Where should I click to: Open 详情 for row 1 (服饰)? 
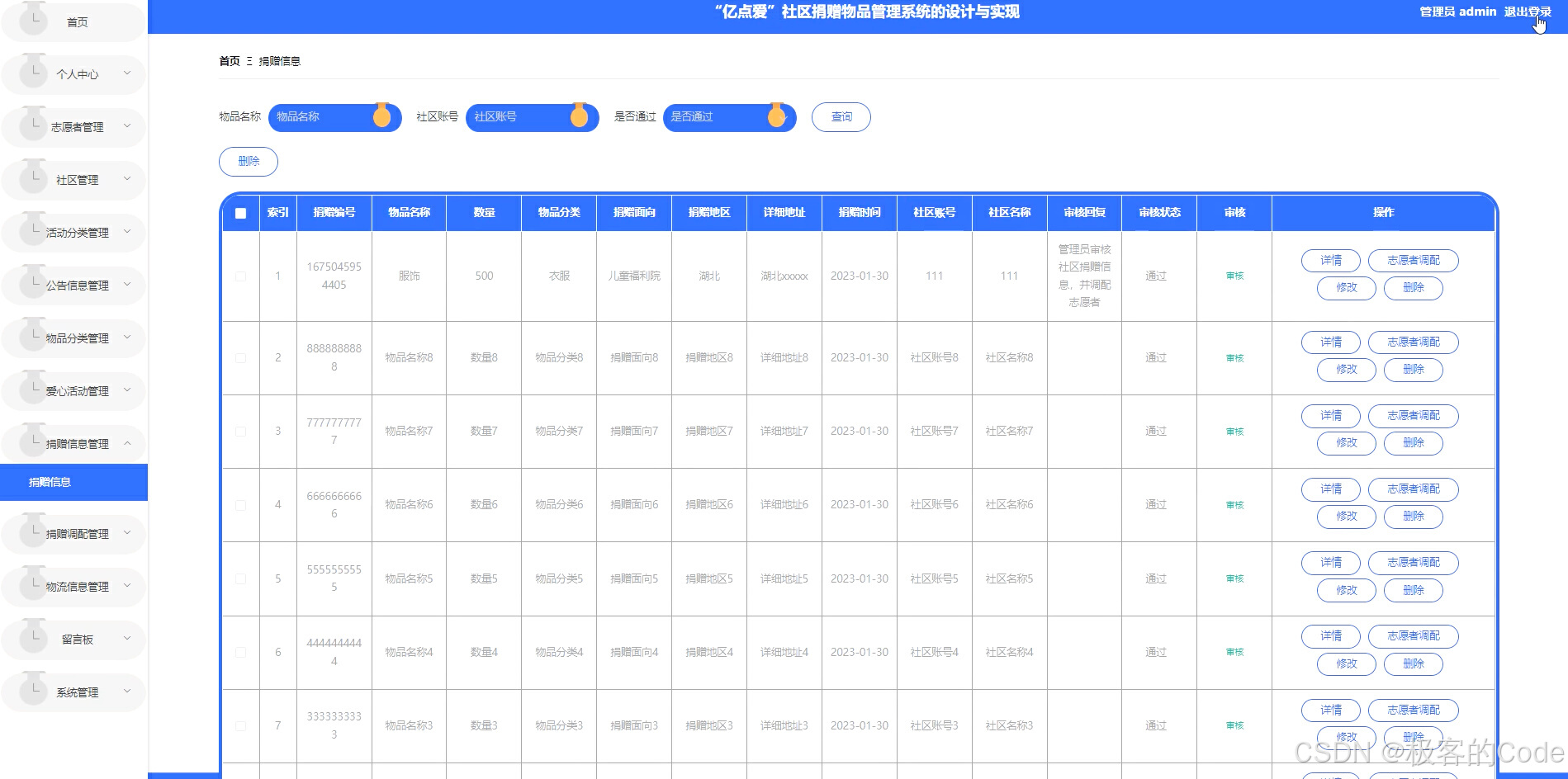pyautogui.click(x=1330, y=261)
